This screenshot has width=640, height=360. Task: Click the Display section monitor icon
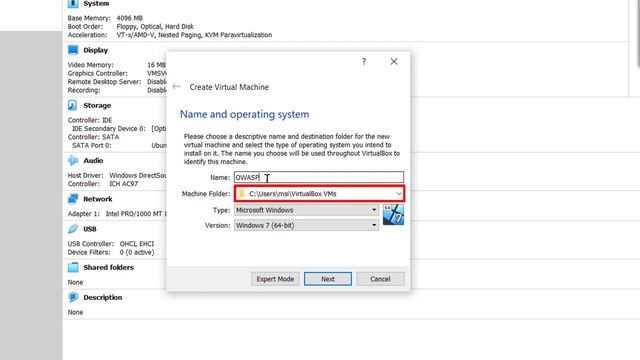pyautogui.click(x=73, y=50)
